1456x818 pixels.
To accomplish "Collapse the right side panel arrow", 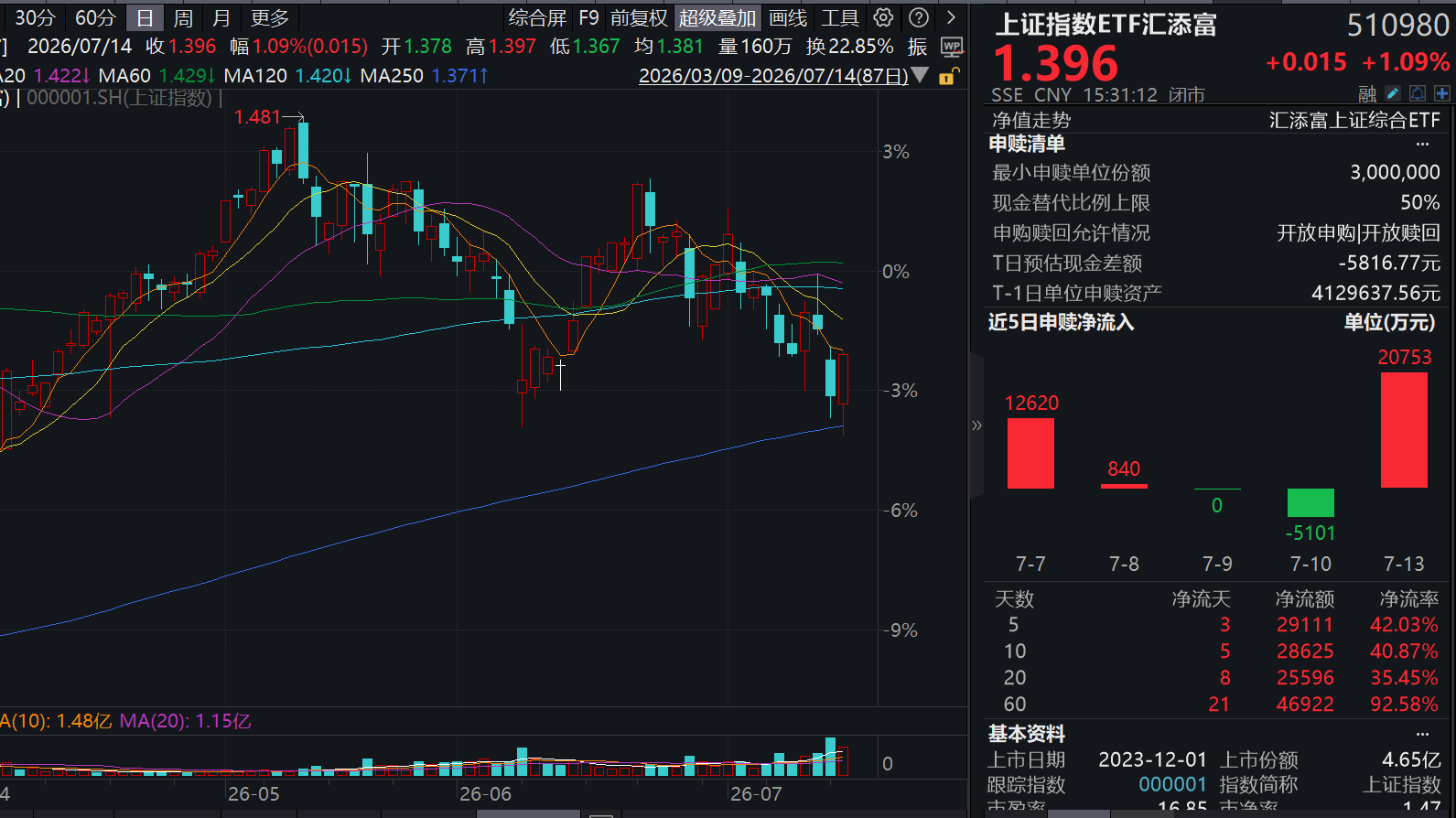I will coord(976,425).
